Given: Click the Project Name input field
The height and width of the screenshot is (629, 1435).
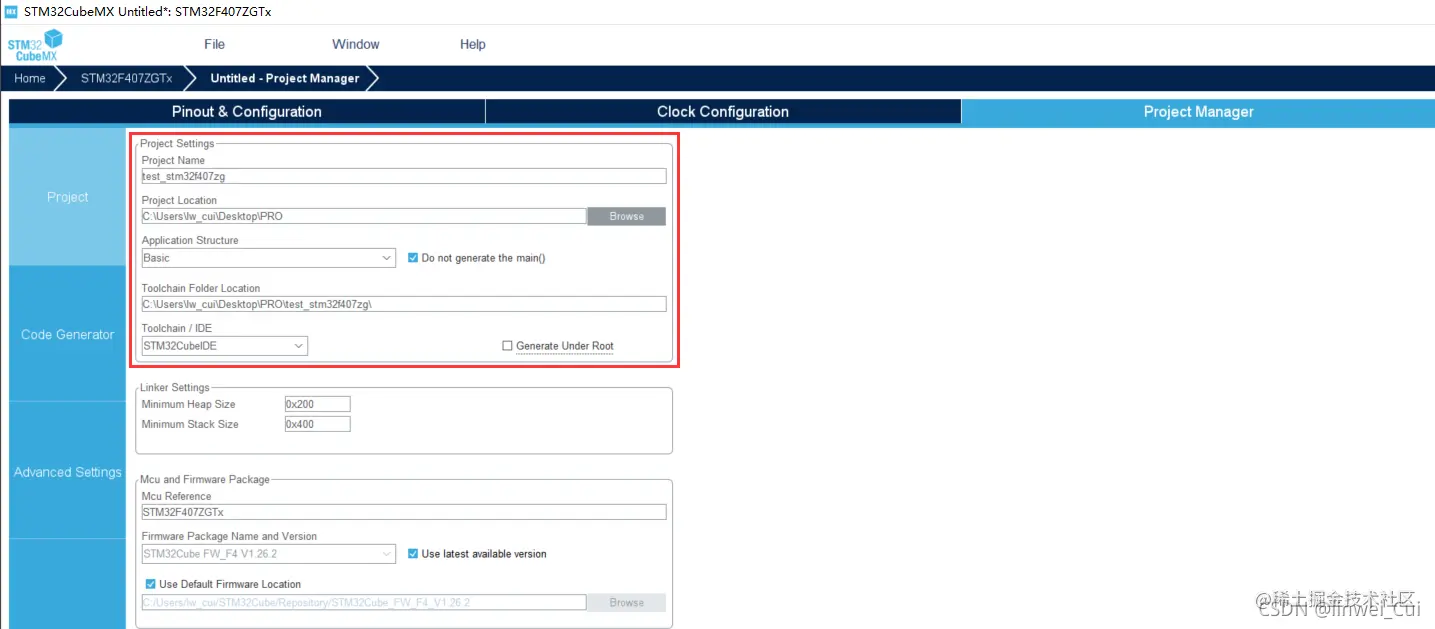Looking at the screenshot, I should (404, 176).
